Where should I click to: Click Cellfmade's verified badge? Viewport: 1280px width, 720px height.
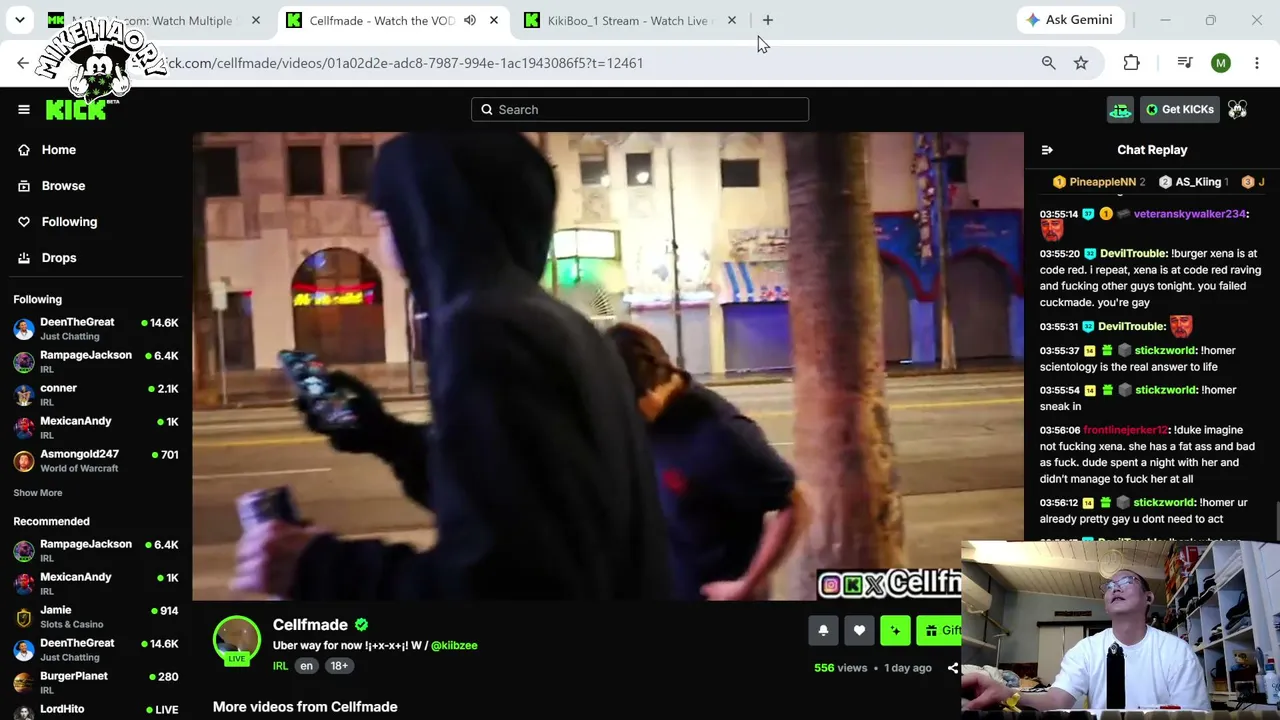(361, 625)
